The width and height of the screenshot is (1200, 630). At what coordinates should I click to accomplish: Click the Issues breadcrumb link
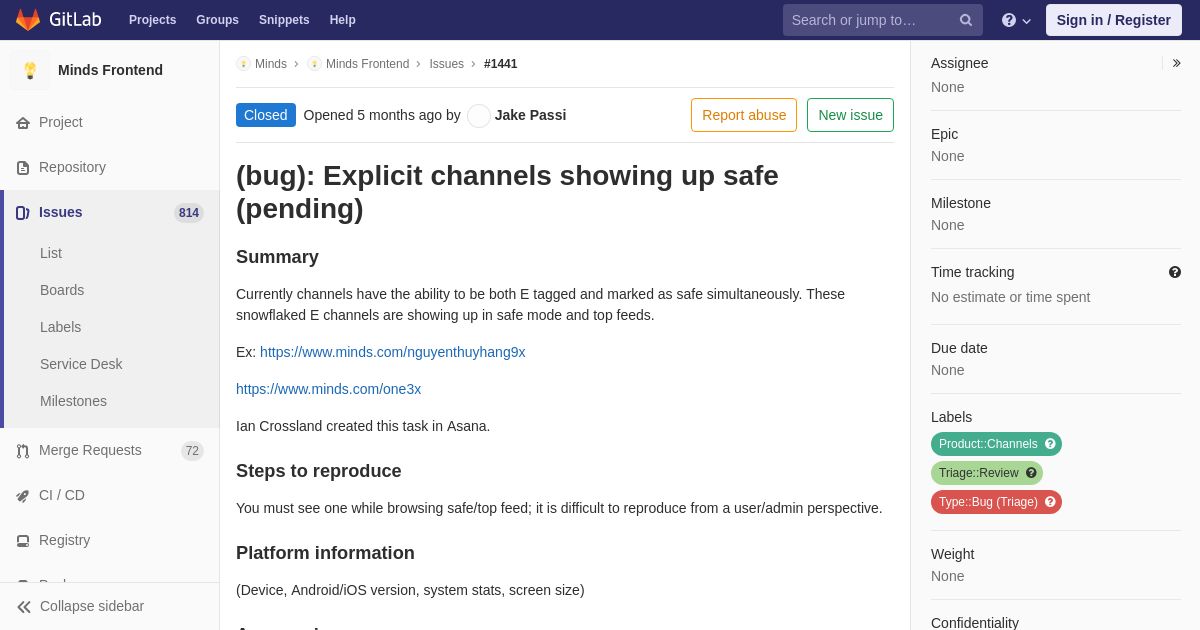(446, 64)
